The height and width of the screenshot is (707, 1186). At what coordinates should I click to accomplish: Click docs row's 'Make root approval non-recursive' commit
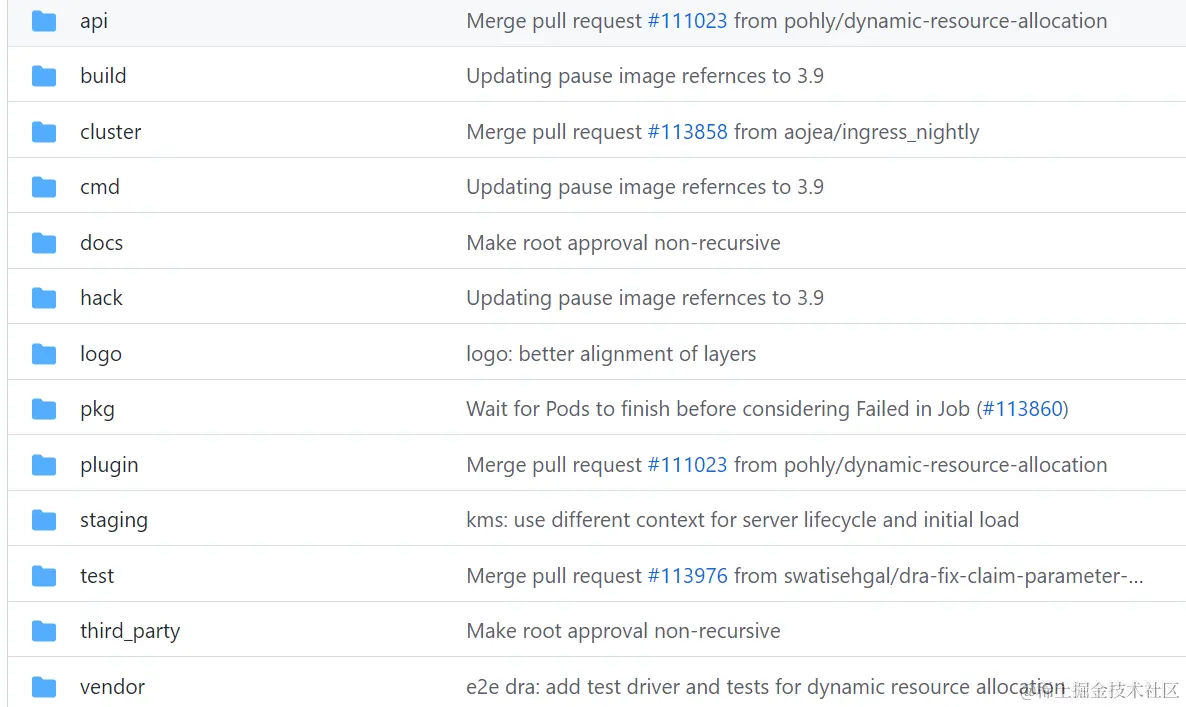623,243
